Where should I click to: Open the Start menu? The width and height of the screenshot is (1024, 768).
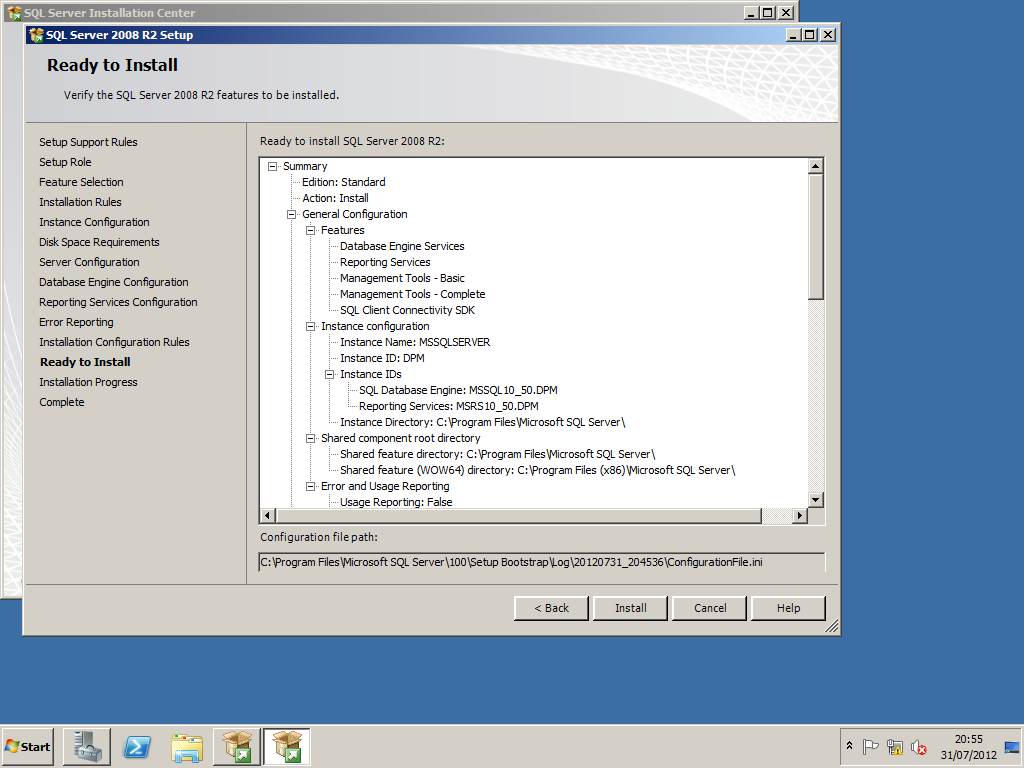[x=27, y=746]
